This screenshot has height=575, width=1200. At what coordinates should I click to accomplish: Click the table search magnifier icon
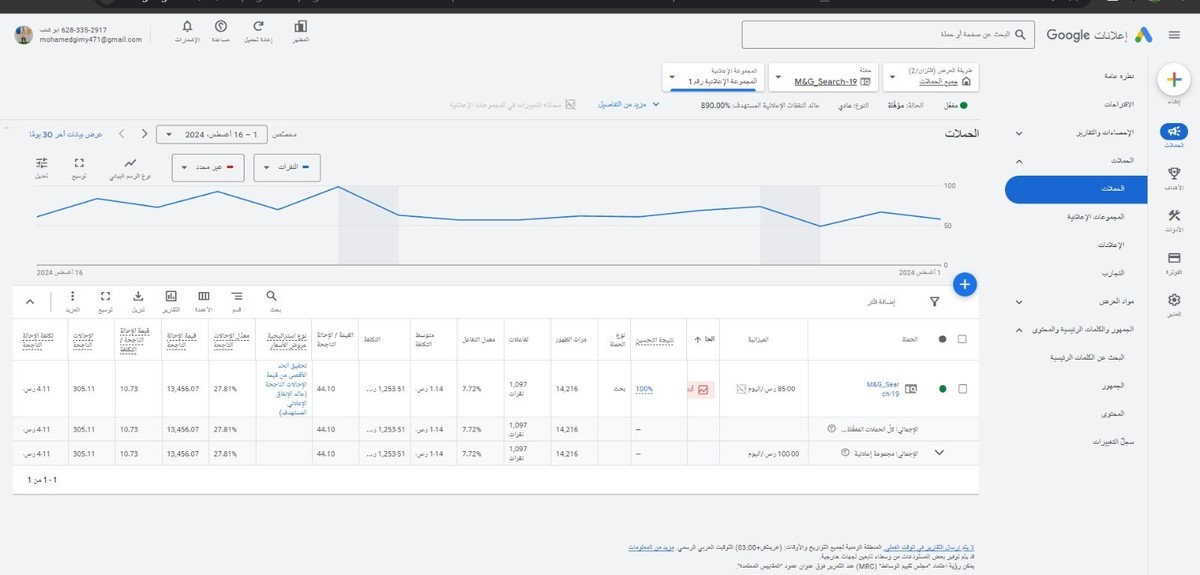click(x=272, y=296)
